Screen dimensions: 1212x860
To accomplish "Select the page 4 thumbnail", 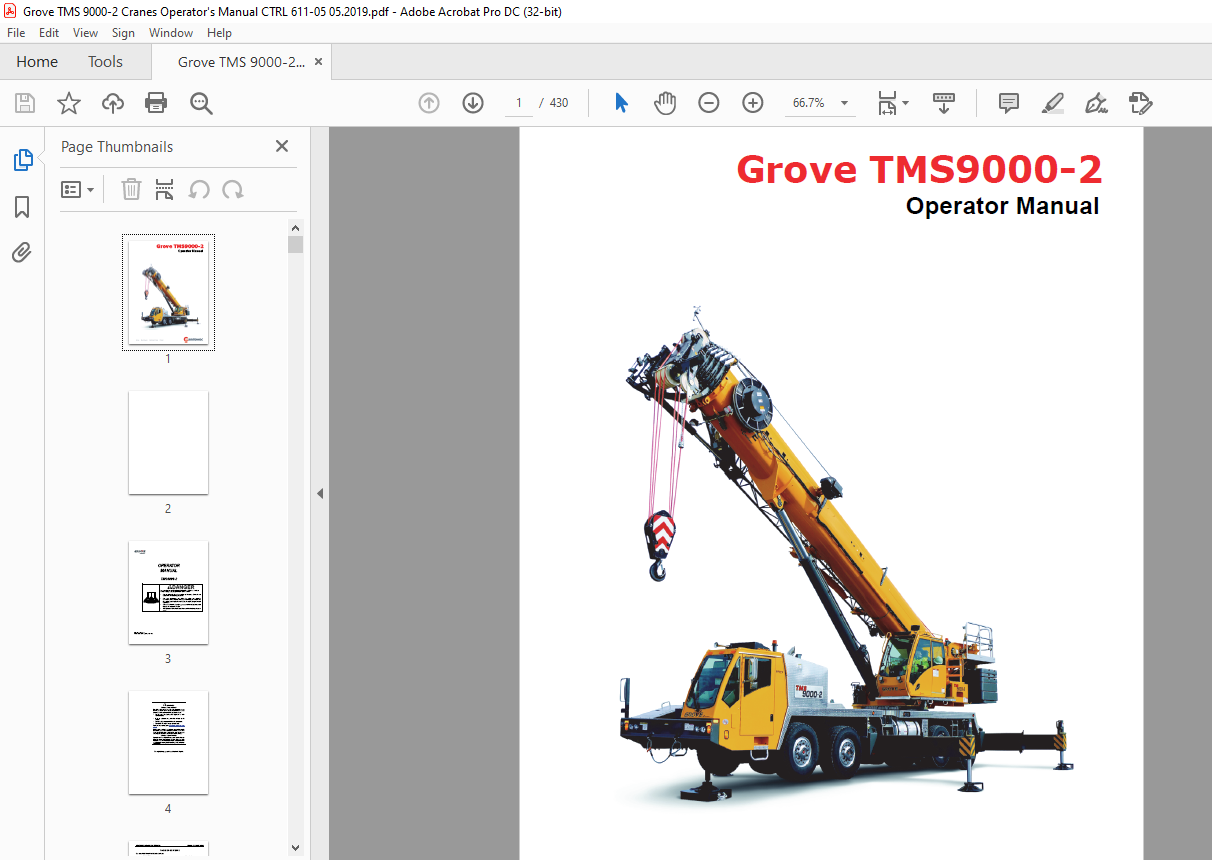I will click(168, 742).
